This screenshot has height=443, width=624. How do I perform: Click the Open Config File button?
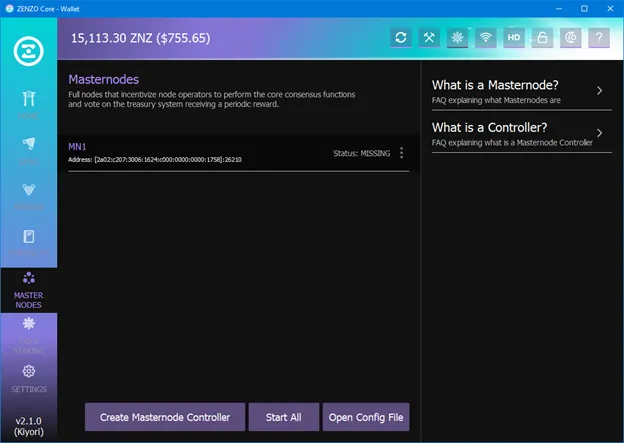tap(366, 417)
